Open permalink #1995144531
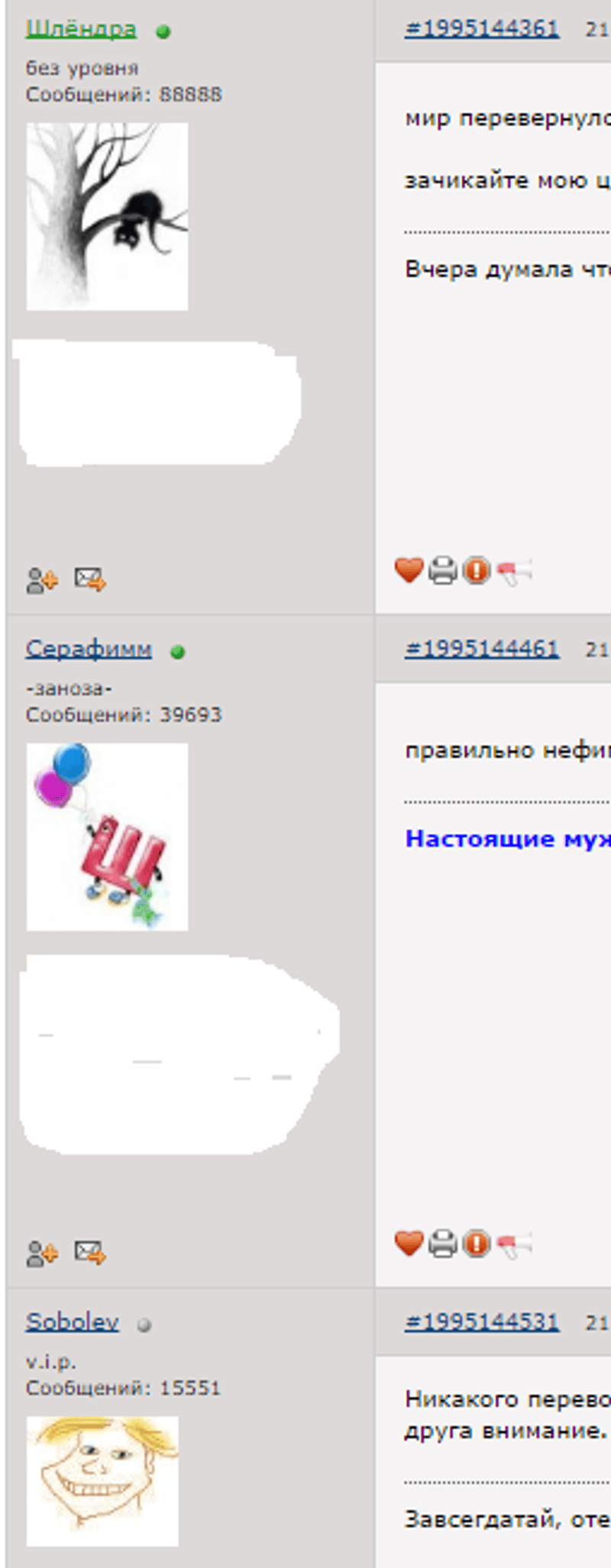The width and height of the screenshot is (611, 1568). point(482,1321)
